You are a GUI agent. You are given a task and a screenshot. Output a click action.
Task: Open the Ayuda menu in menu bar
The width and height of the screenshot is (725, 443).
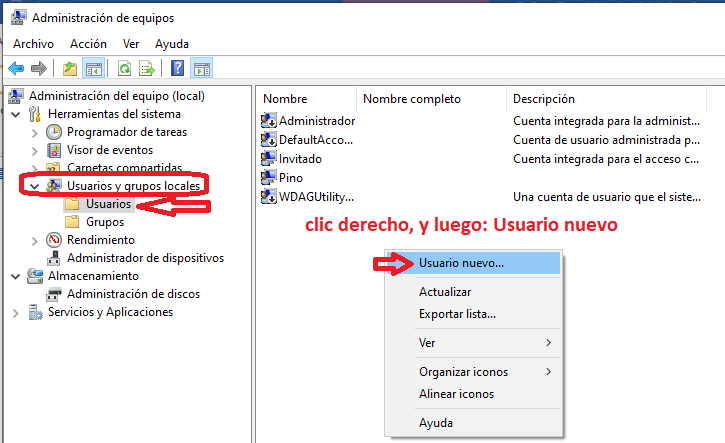click(x=172, y=44)
